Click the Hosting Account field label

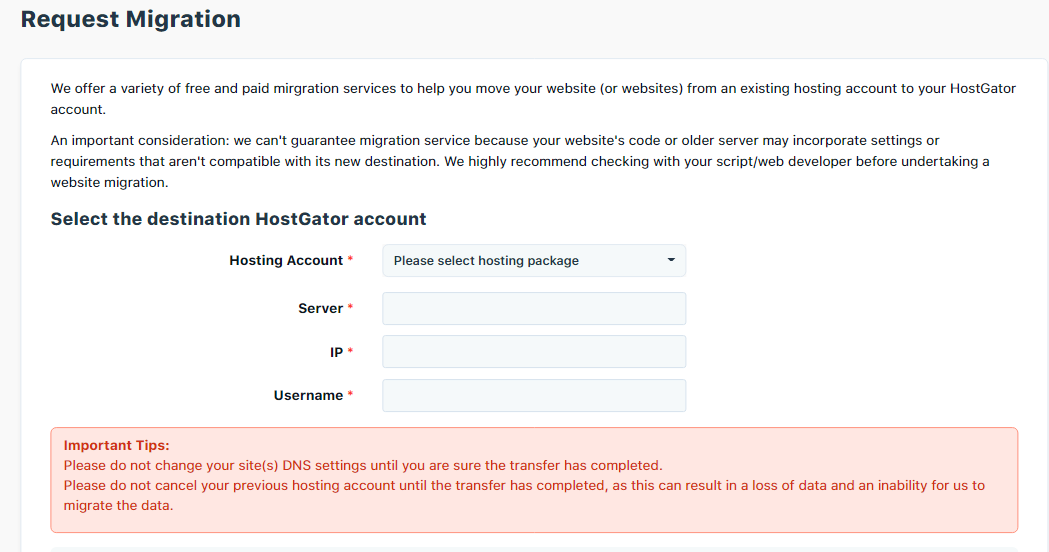click(x=286, y=260)
